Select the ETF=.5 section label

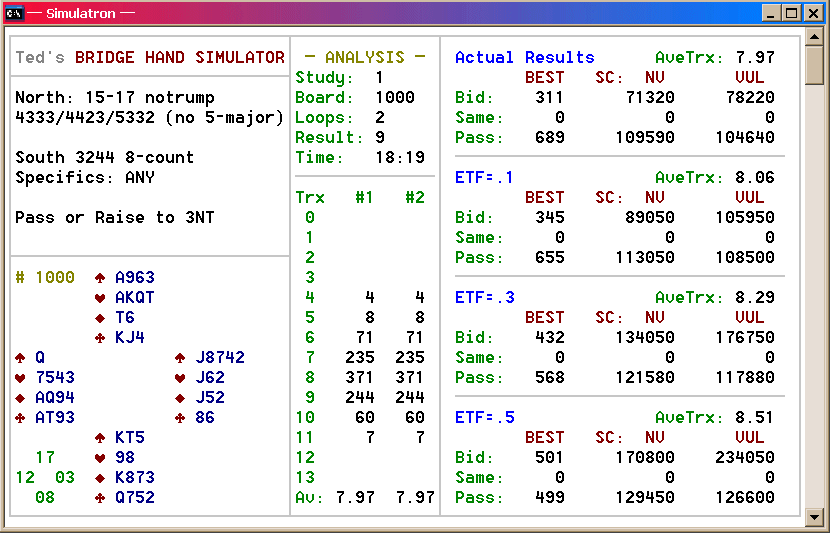point(484,418)
